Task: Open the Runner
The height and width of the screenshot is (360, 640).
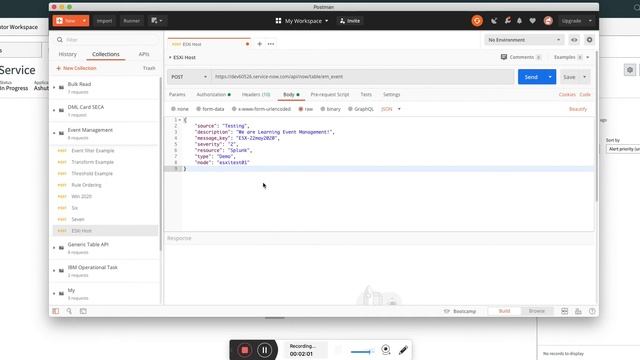Action: [131, 20]
